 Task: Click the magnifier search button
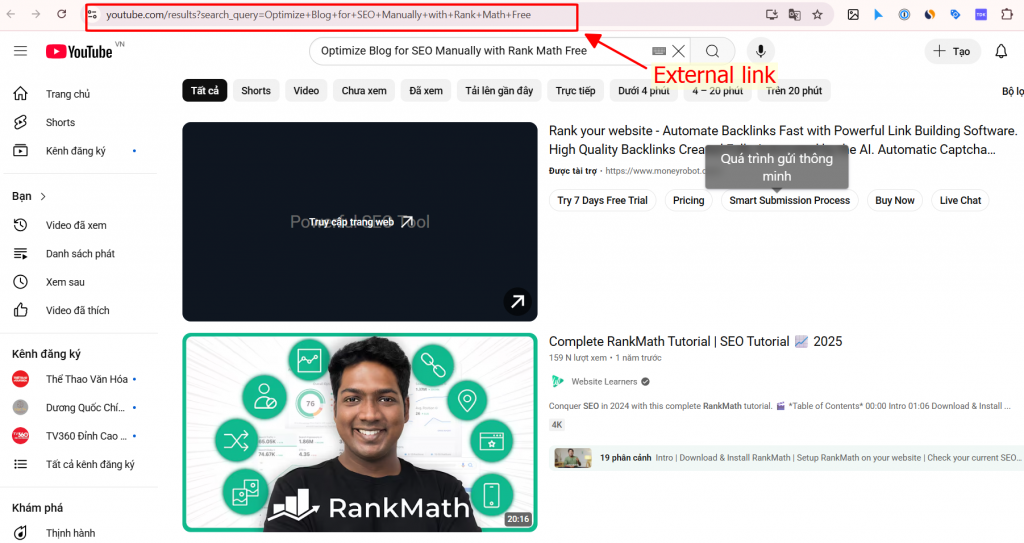point(712,51)
